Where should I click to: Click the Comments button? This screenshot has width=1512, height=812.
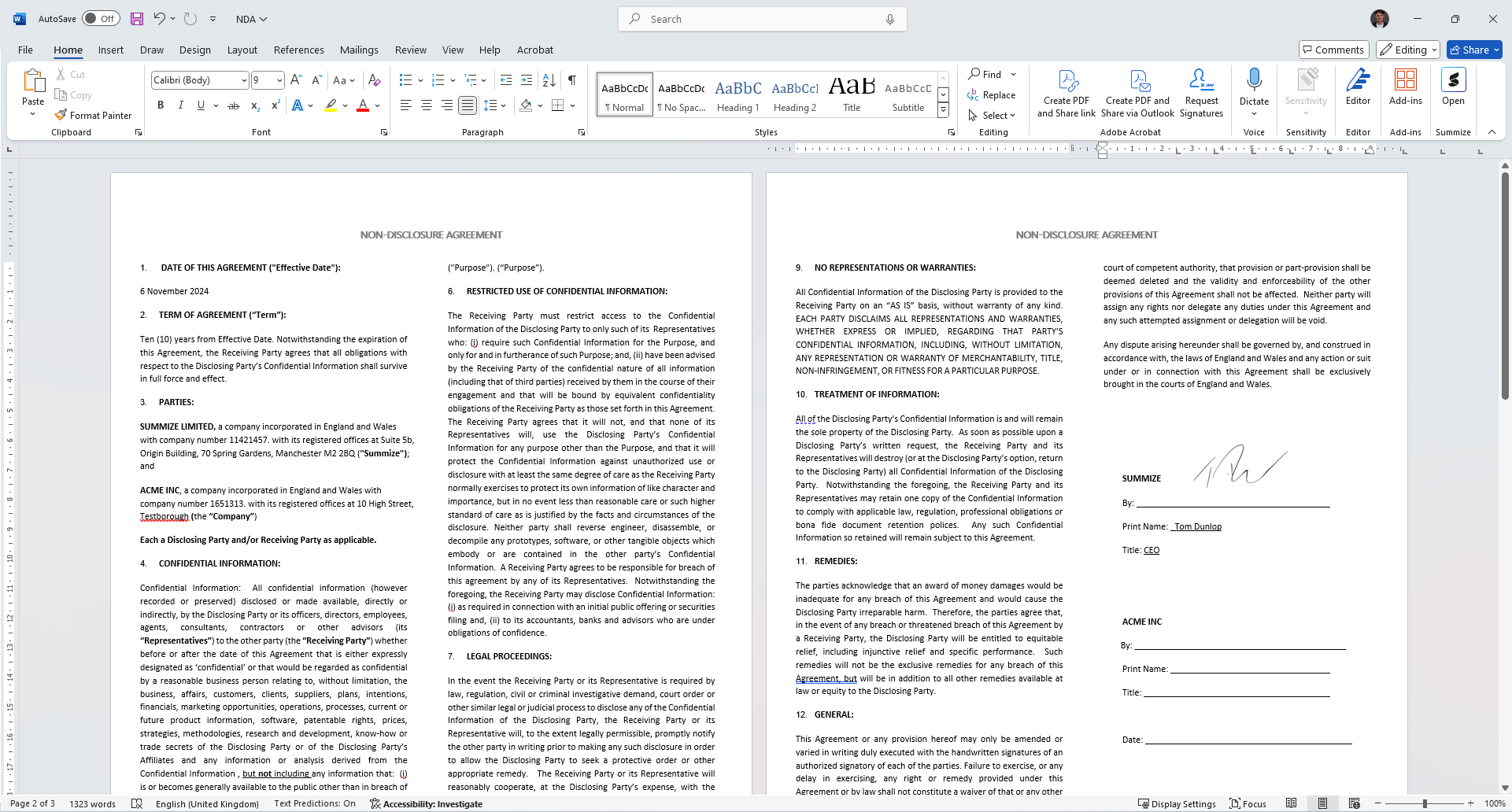click(1333, 50)
